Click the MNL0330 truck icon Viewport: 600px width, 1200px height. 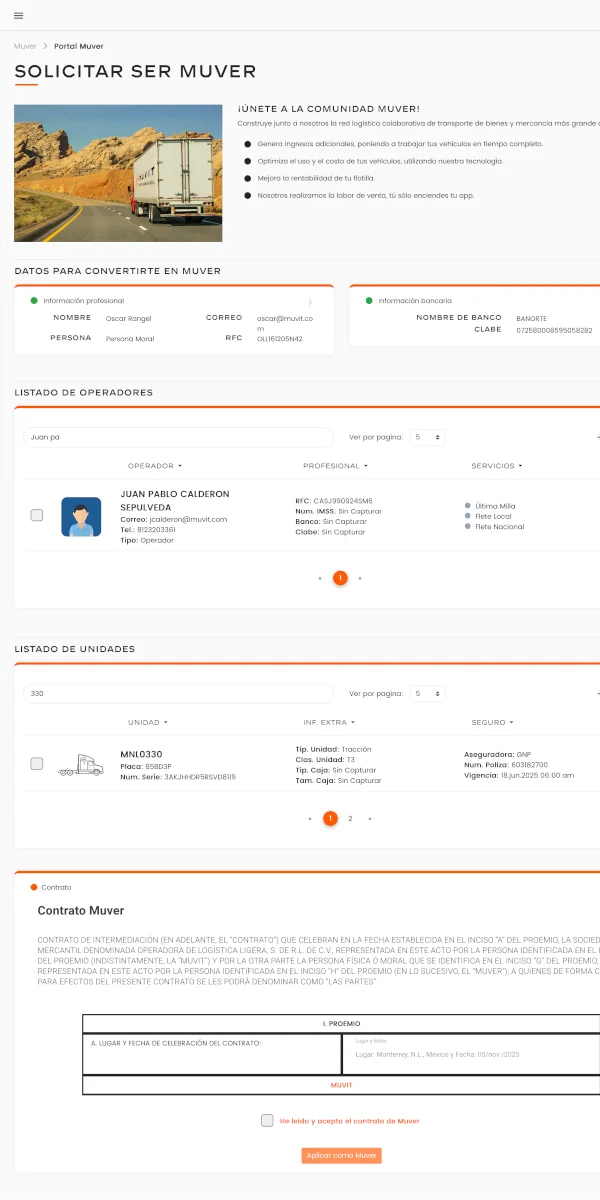[x=81, y=765]
